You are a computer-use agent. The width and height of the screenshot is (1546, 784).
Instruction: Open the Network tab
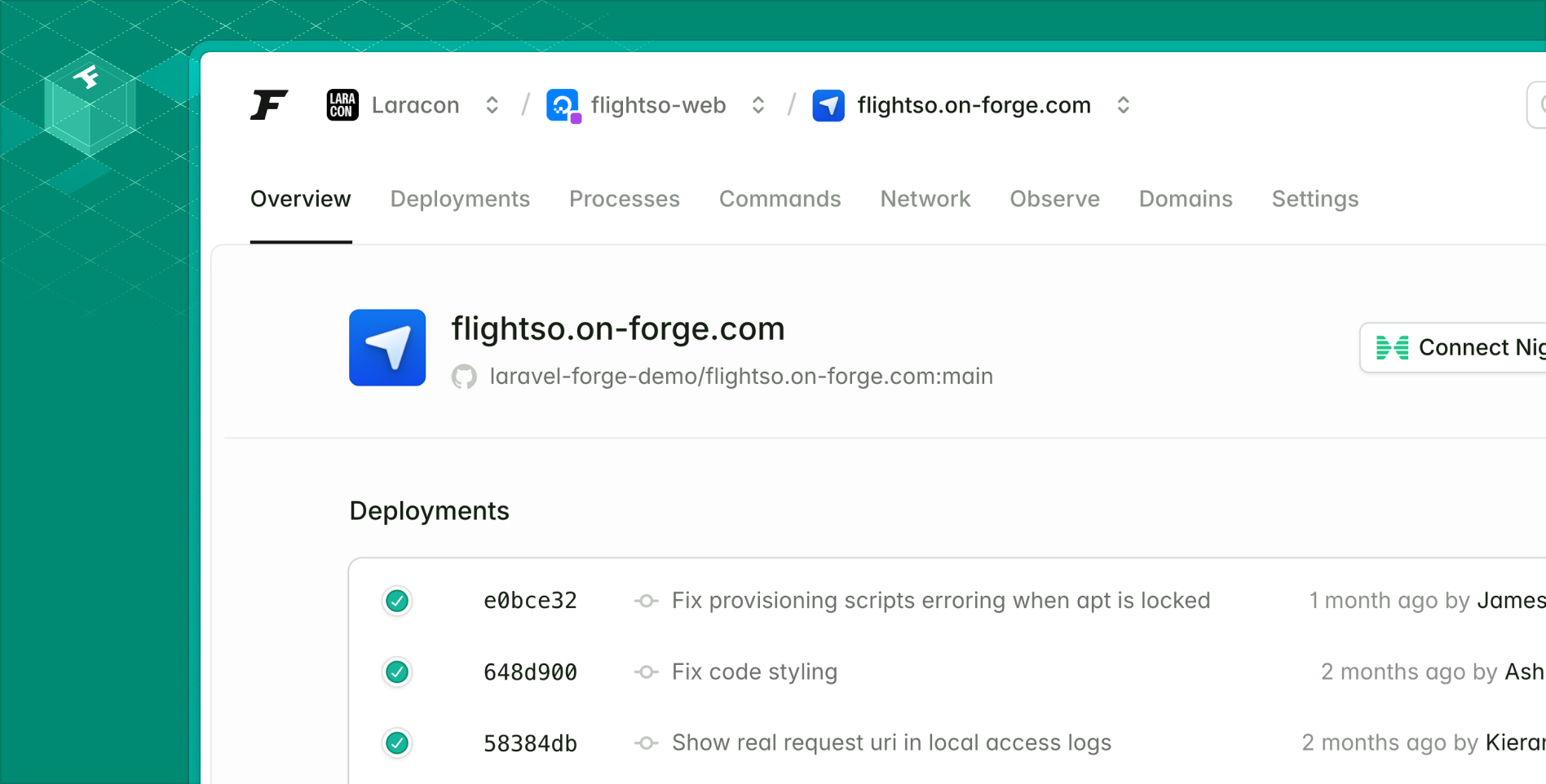coord(925,199)
